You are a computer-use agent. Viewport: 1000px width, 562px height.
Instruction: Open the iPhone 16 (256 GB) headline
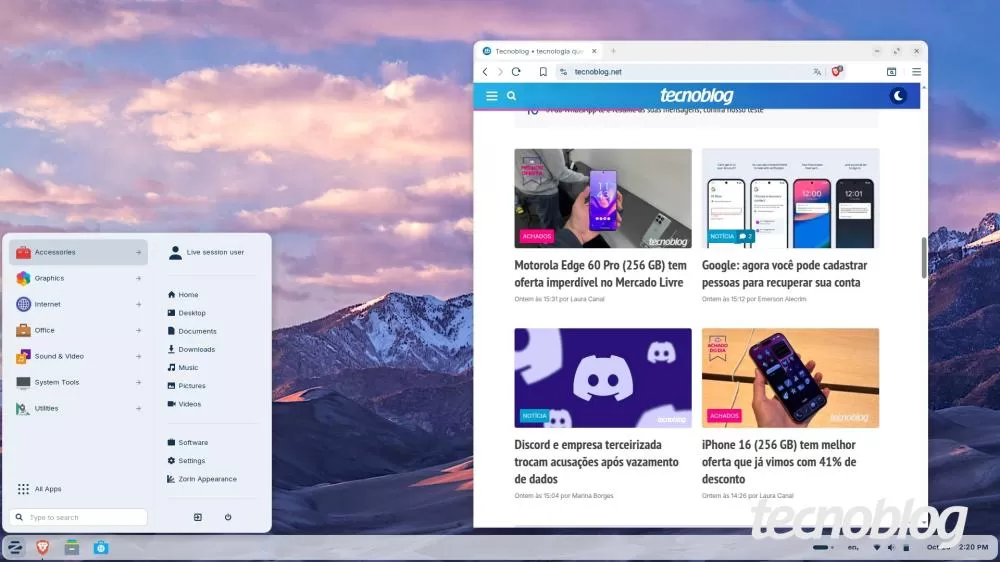click(x=779, y=462)
